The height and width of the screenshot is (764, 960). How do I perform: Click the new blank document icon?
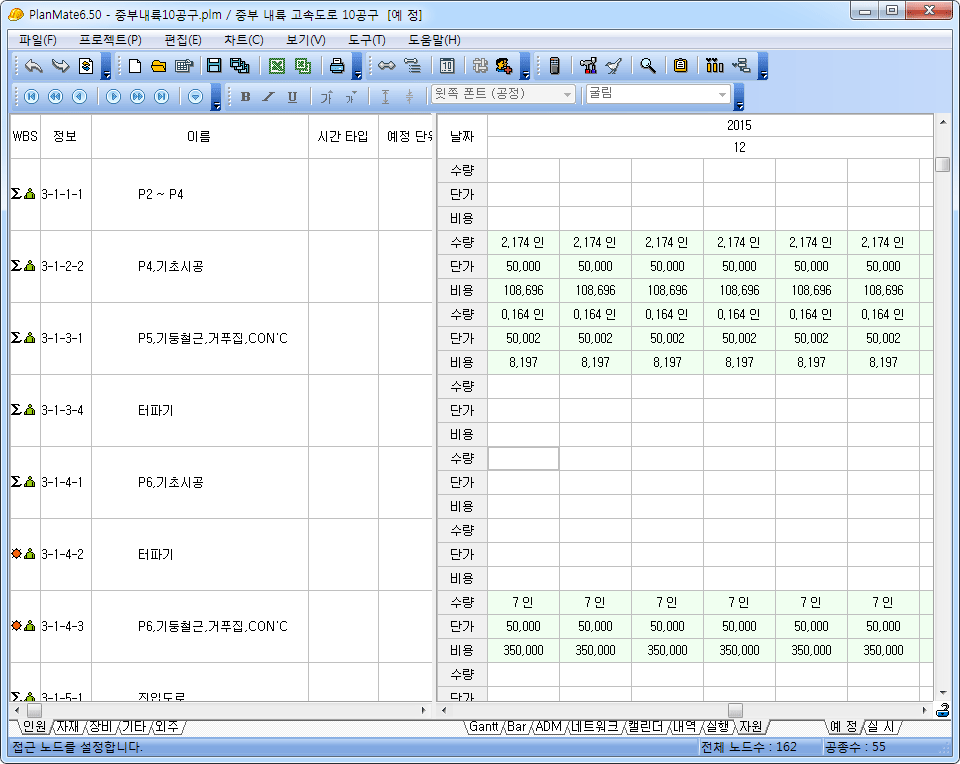(x=135, y=66)
